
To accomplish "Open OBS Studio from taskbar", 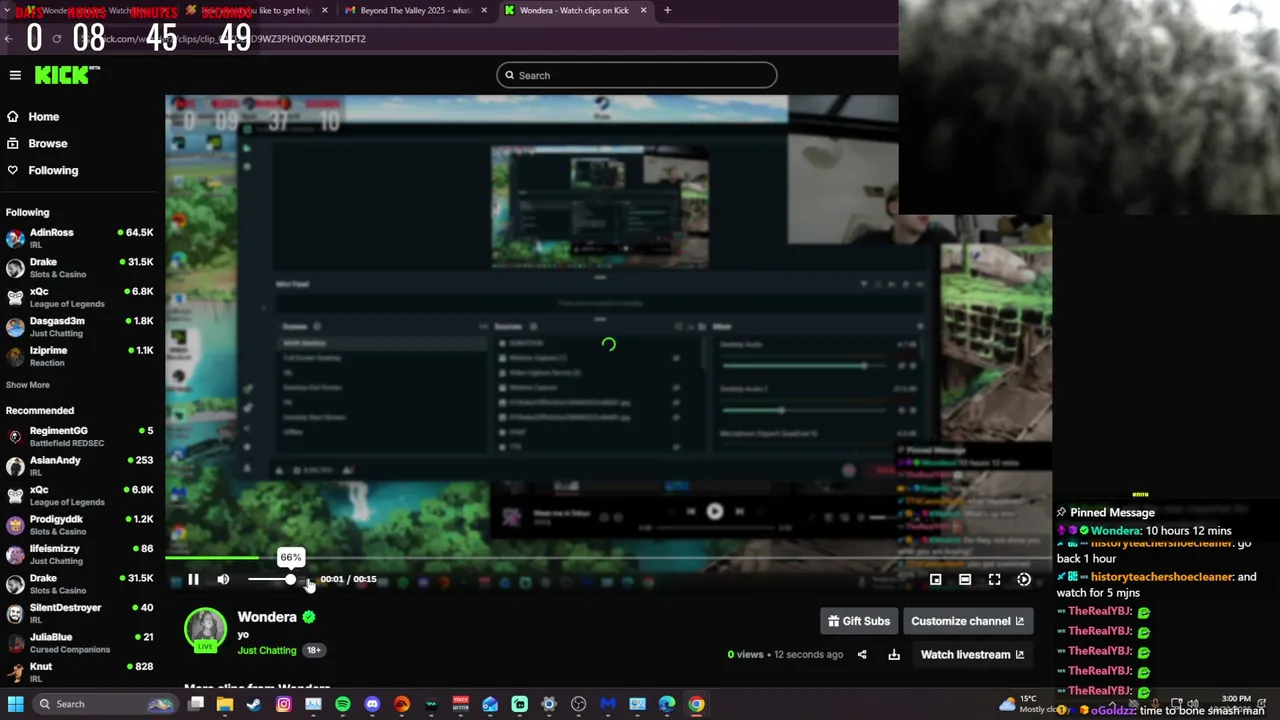I will (578, 704).
